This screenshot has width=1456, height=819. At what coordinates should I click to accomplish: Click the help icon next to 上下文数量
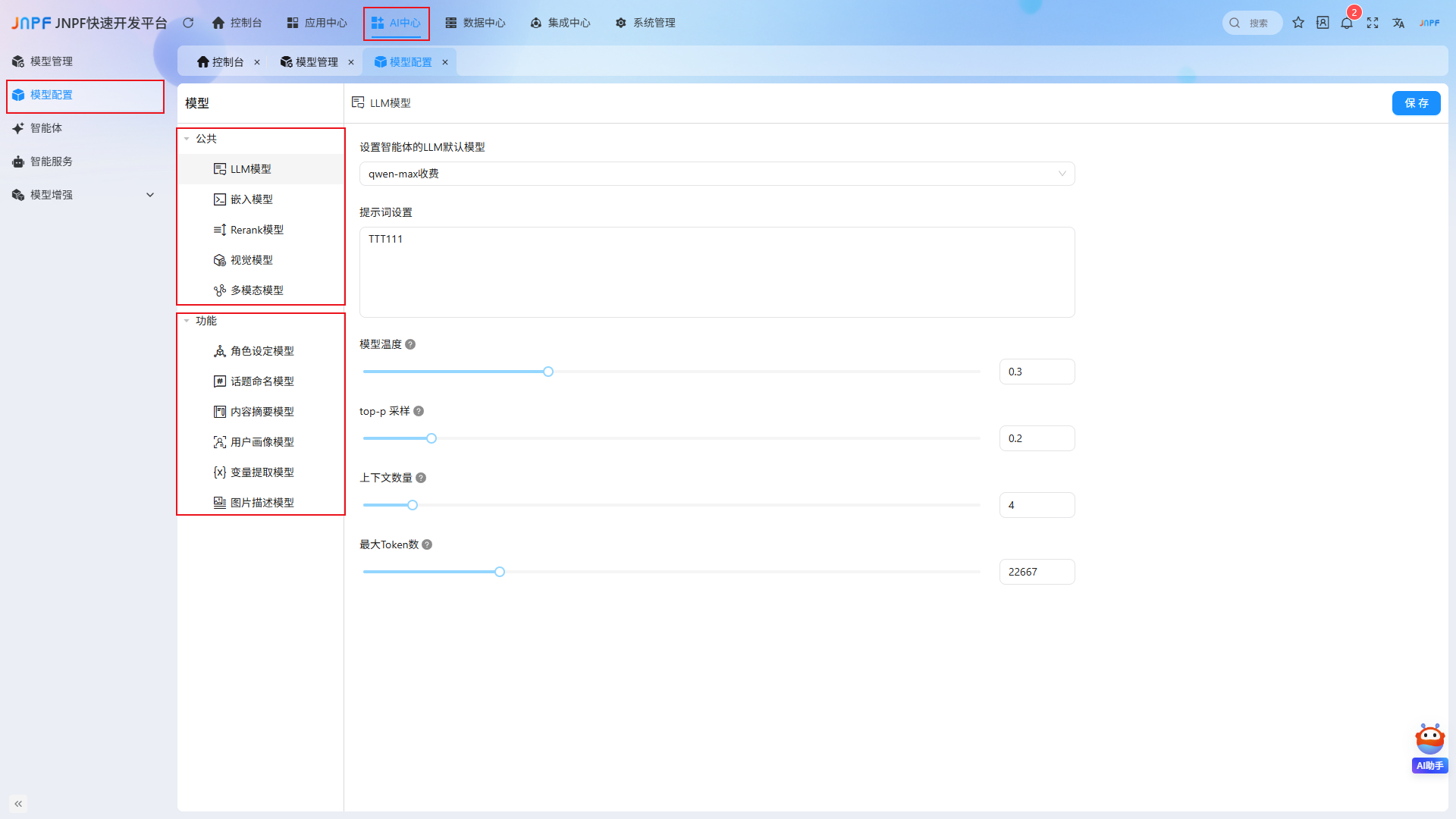pos(421,478)
